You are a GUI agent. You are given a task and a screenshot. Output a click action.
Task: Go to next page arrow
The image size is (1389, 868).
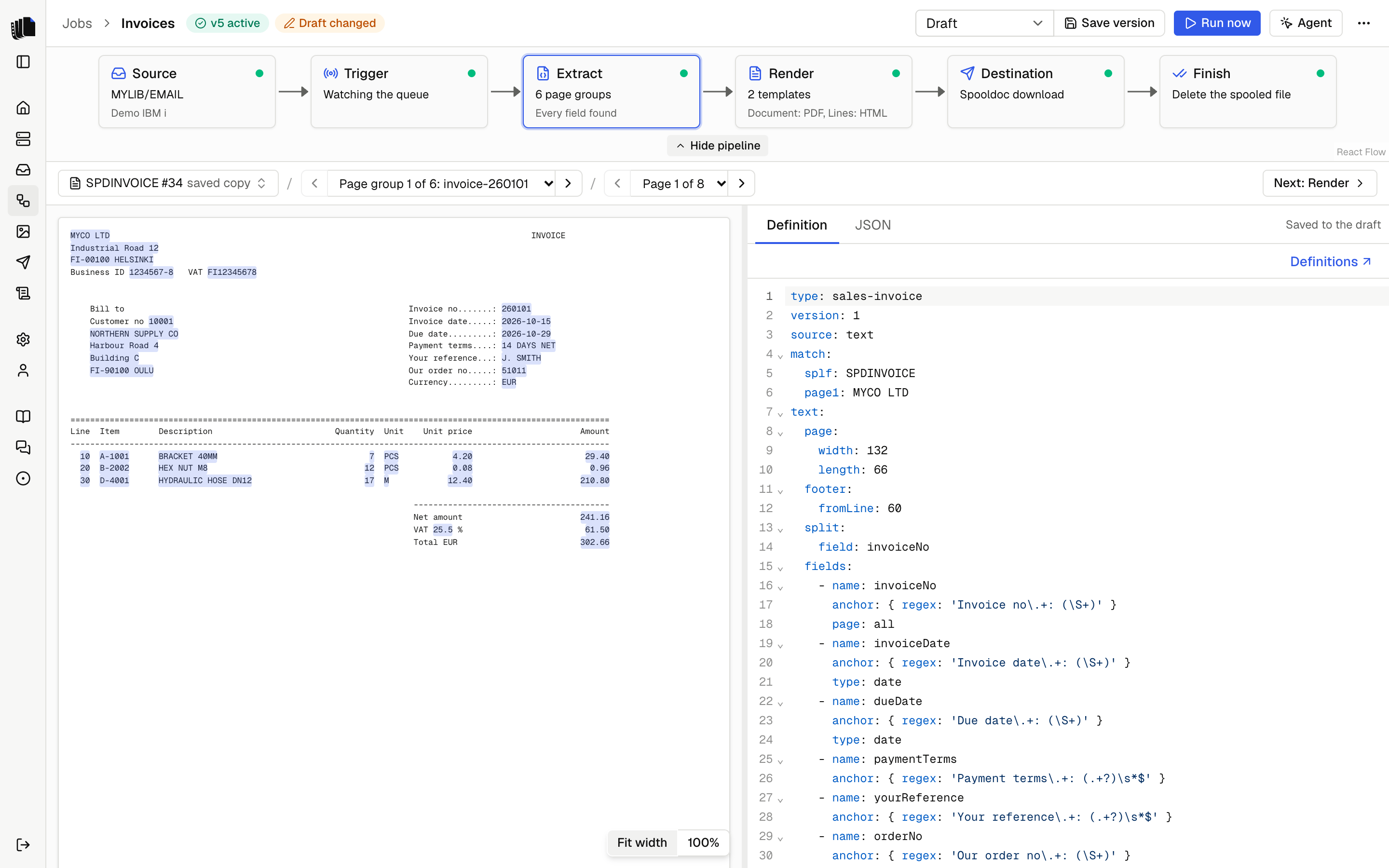point(742,183)
